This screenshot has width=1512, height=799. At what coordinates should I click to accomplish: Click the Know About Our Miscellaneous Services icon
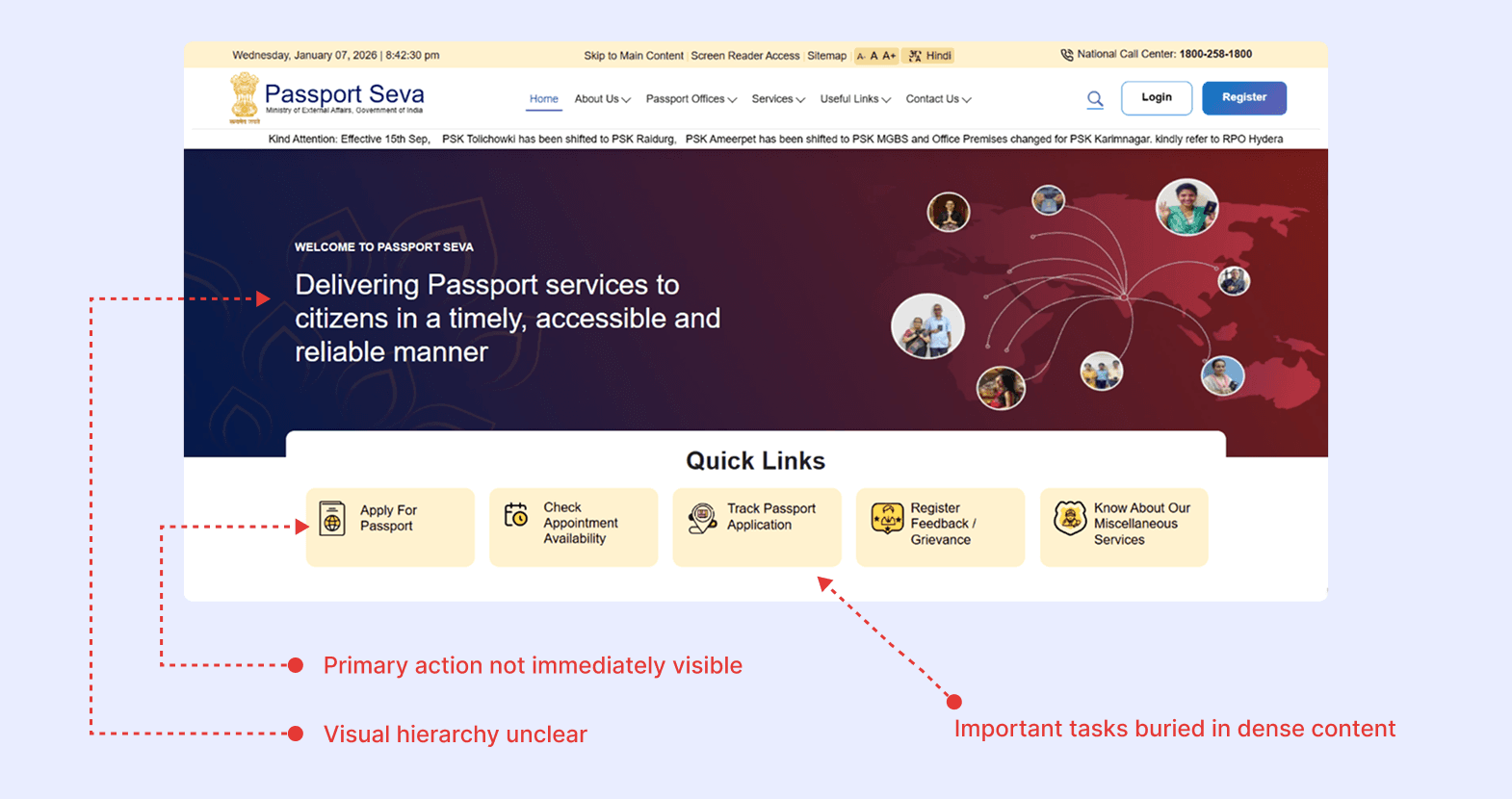1070,517
